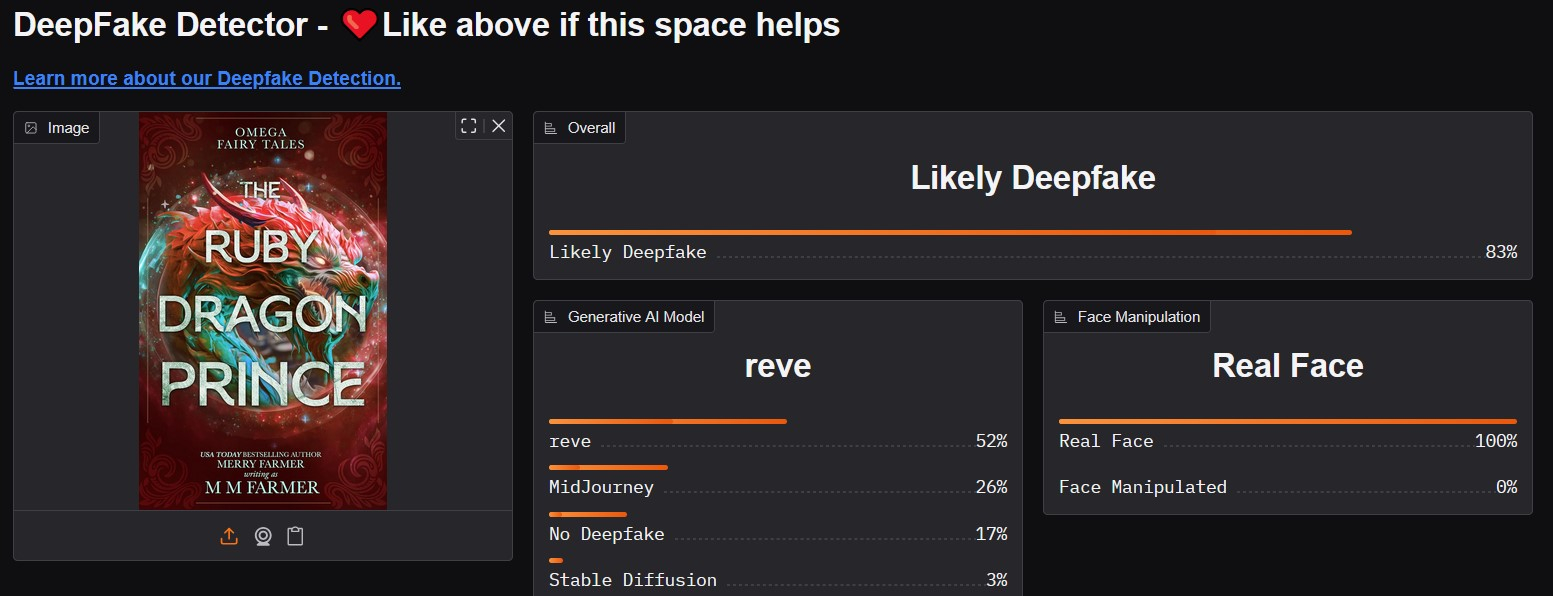
Task: Click the Likely Deepfake 83% confidence bar
Action: (x=950, y=233)
